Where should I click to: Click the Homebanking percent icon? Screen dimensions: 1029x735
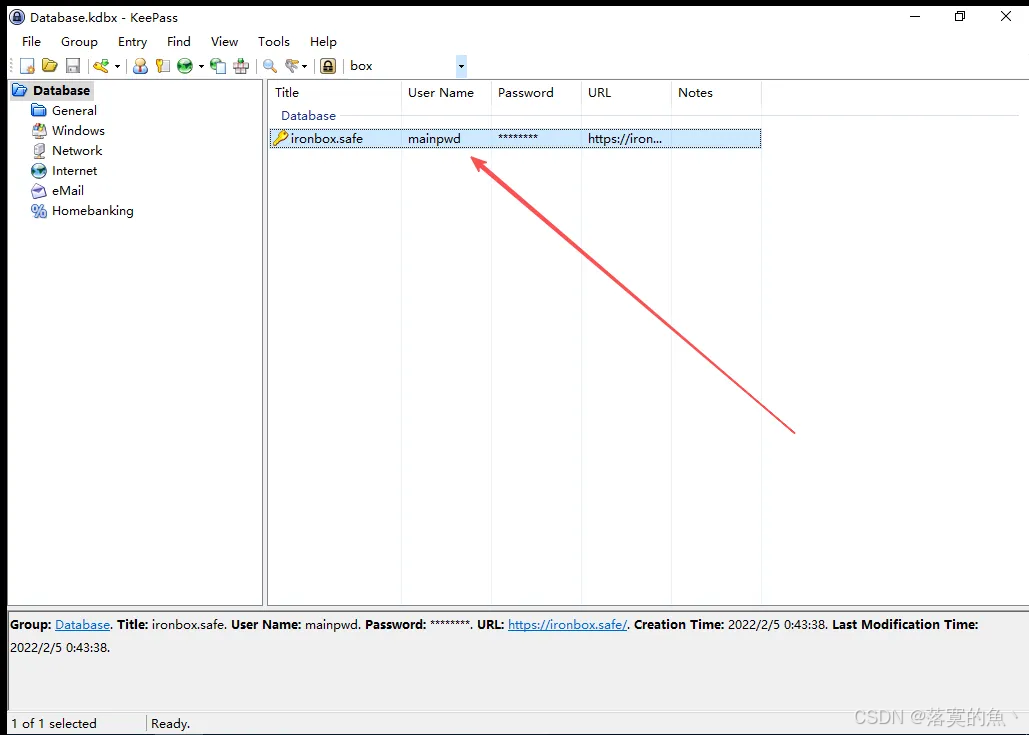[x=39, y=211]
